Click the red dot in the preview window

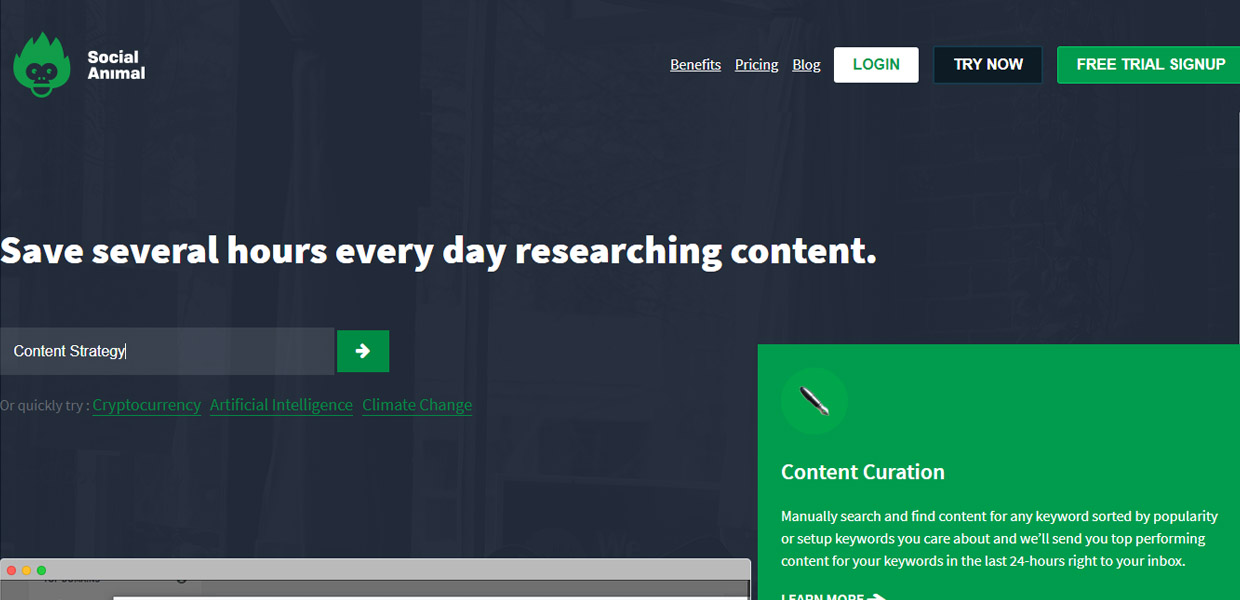[x=12, y=570]
